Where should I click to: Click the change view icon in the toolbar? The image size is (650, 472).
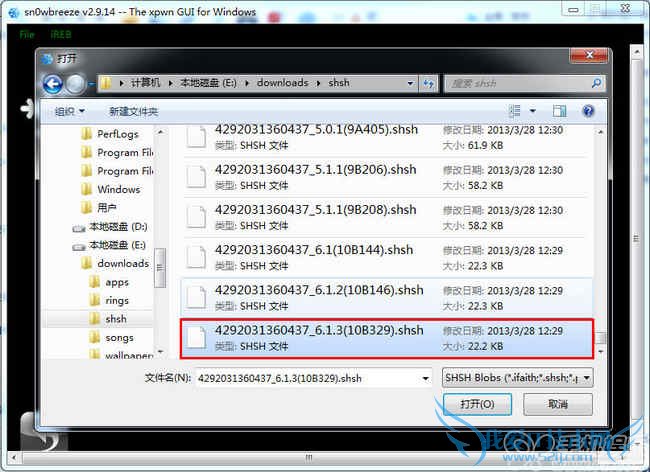pyautogui.click(x=514, y=111)
